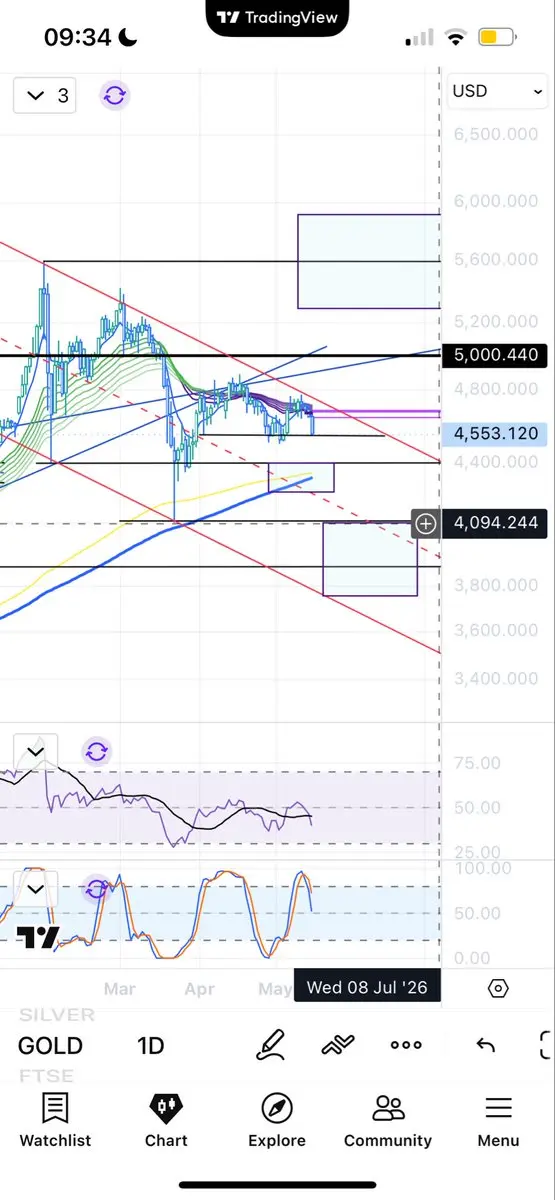Tap the plus icon beside 4,094.244
Viewport: 555px width, 1200px height.
(426, 522)
